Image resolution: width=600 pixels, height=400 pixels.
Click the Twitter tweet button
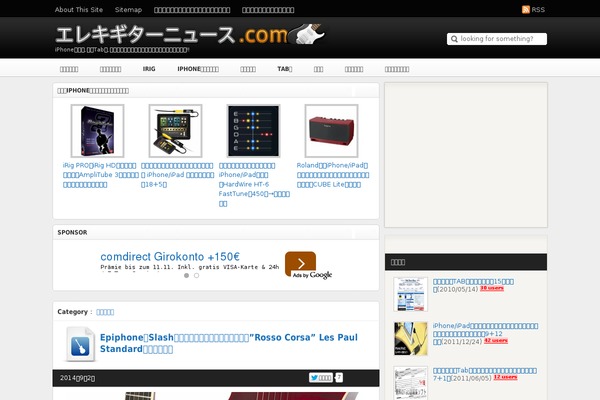point(321,378)
